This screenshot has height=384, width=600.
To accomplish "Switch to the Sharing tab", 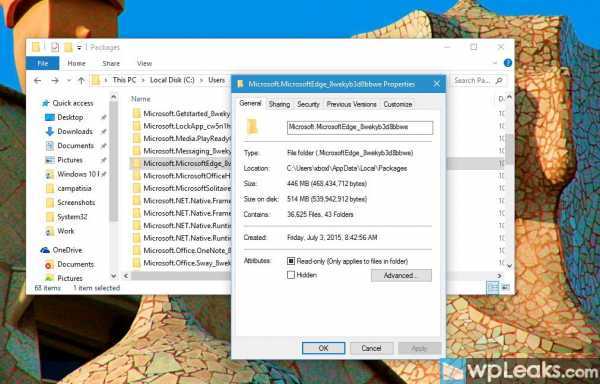I will pos(279,104).
